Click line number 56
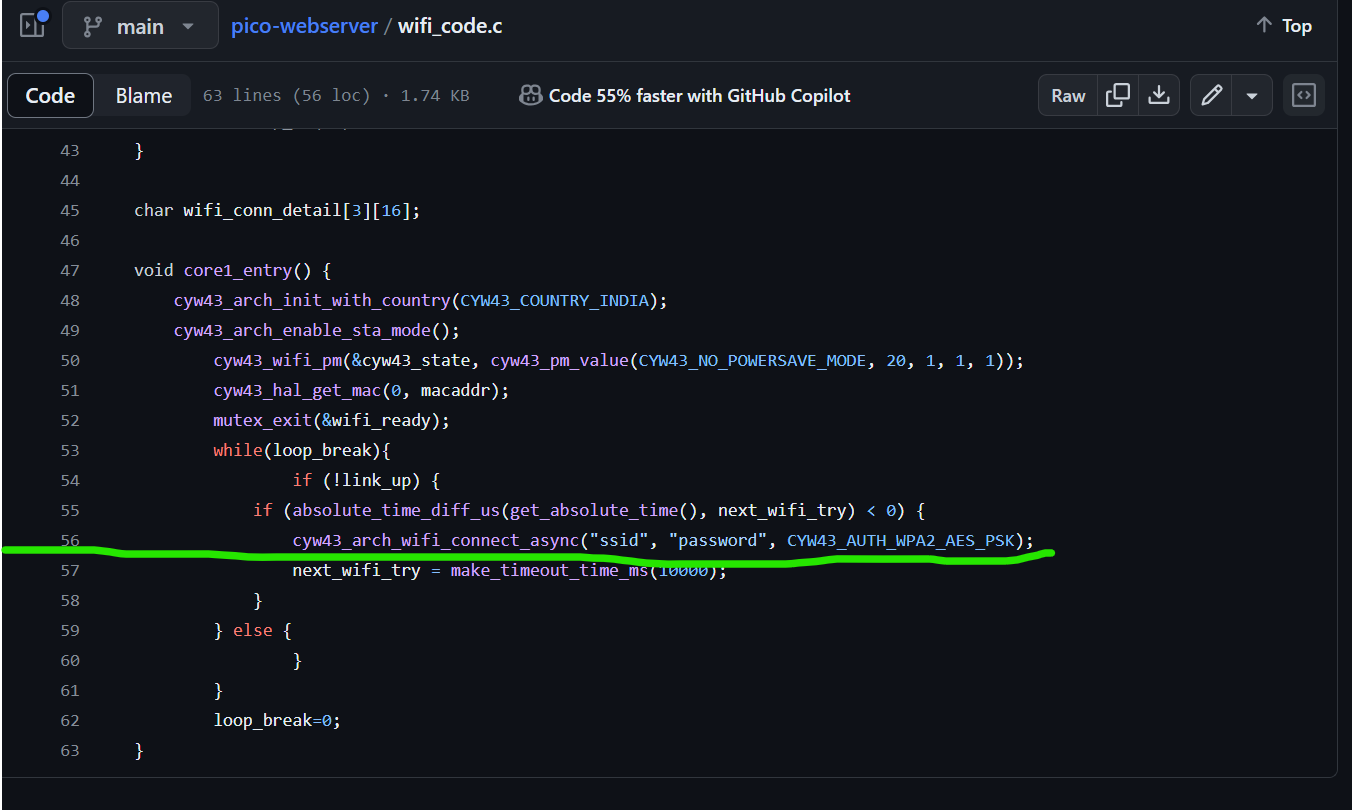Image resolution: width=1352 pixels, height=810 pixels. pyautogui.click(x=70, y=540)
